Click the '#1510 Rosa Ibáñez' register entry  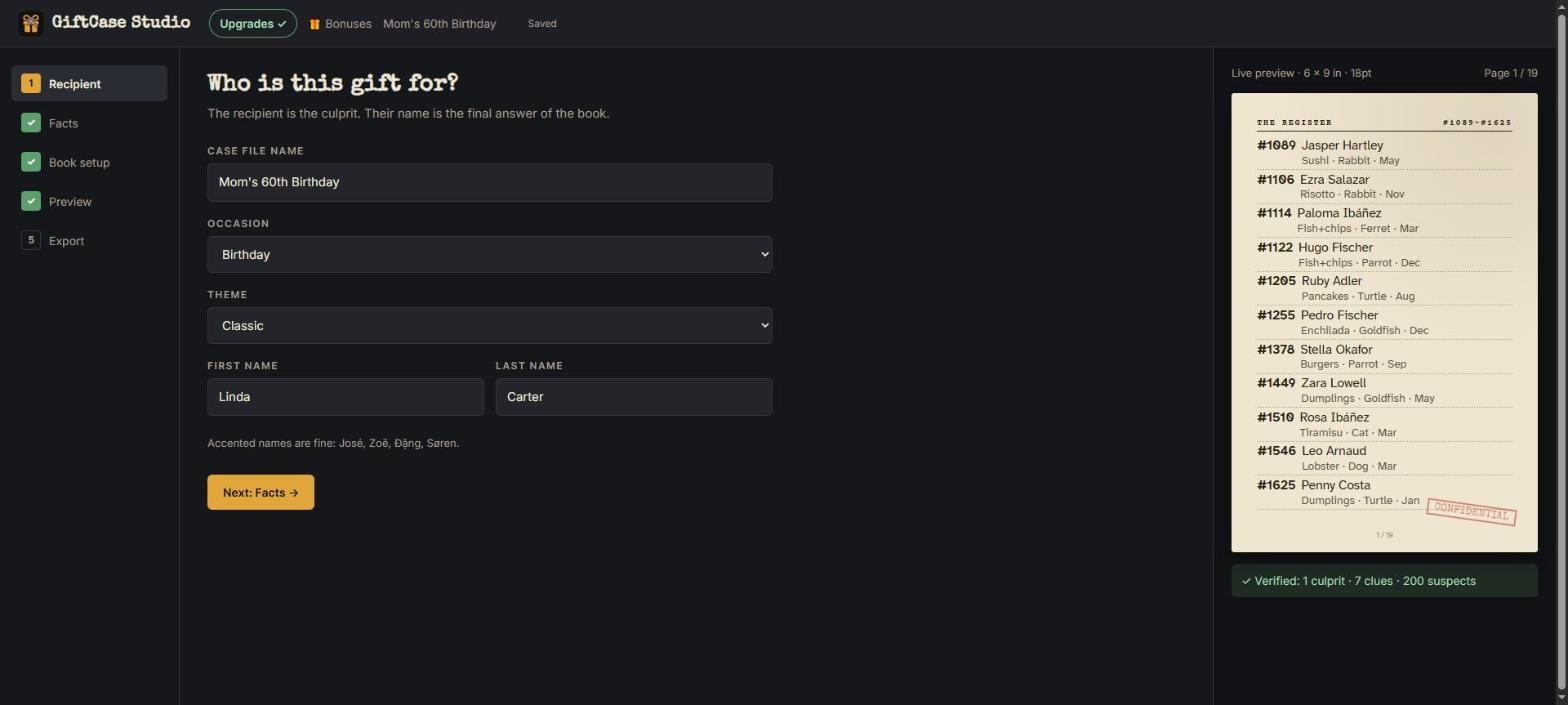point(1384,424)
